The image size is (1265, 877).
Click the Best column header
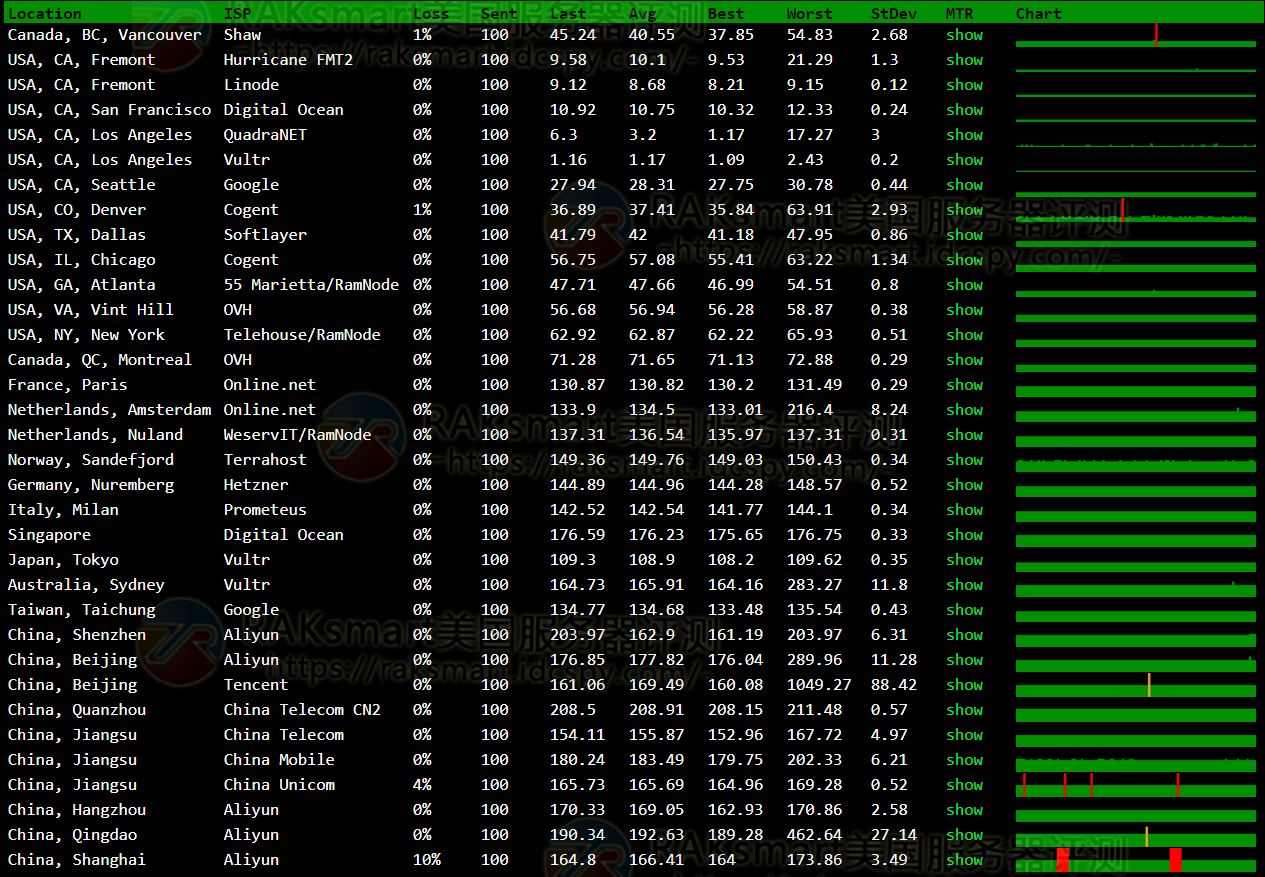pos(726,13)
